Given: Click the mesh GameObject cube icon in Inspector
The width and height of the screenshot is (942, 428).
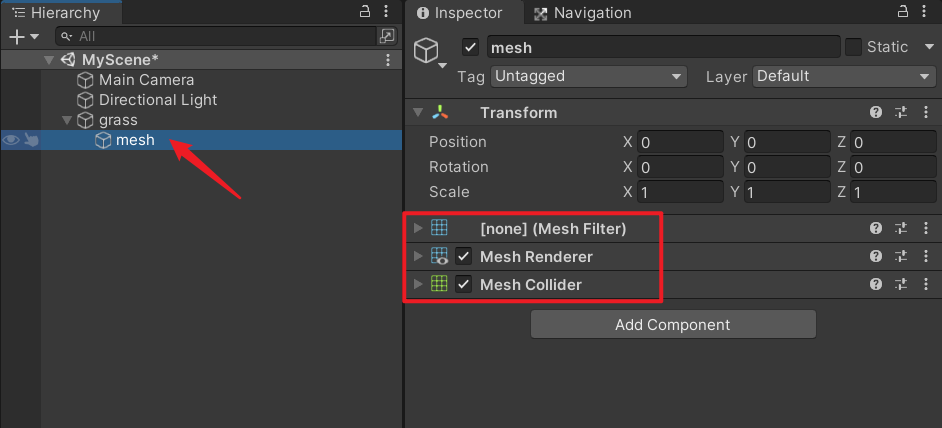Looking at the screenshot, I should tap(427, 51).
